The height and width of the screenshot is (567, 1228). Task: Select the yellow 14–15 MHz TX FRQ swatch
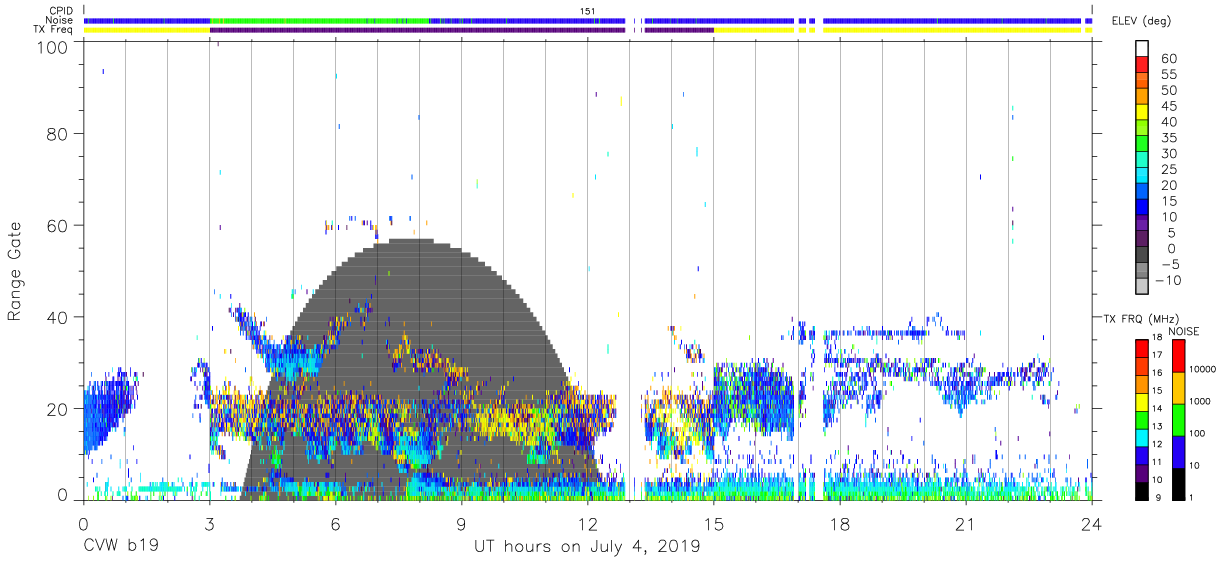[x=1142, y=400]
